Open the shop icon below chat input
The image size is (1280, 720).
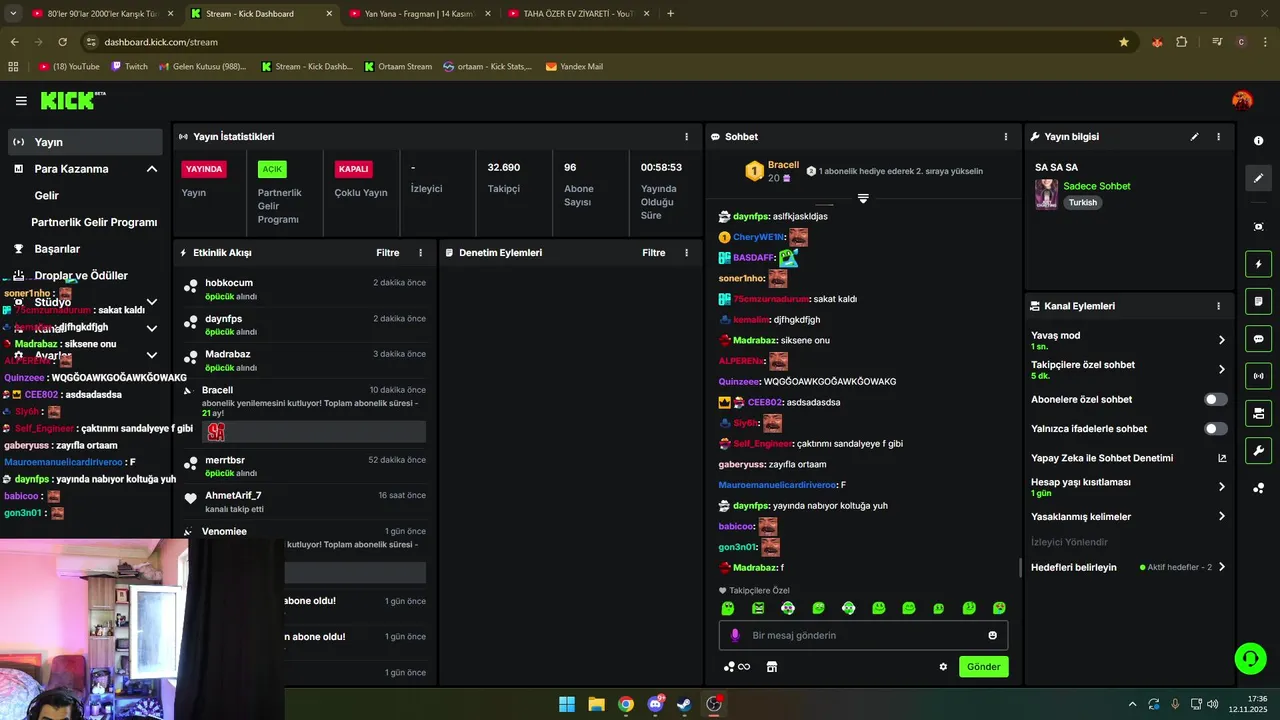[772, 667]
